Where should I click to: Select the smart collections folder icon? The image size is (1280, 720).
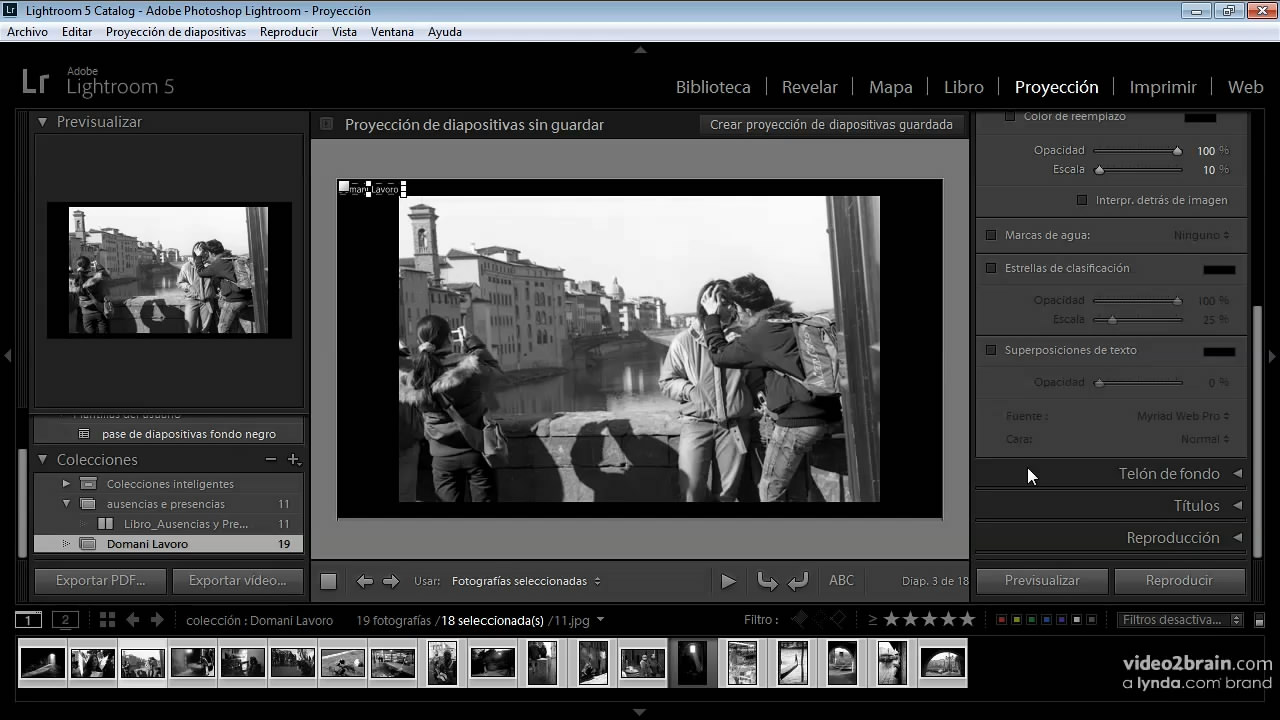click(88, 484)
